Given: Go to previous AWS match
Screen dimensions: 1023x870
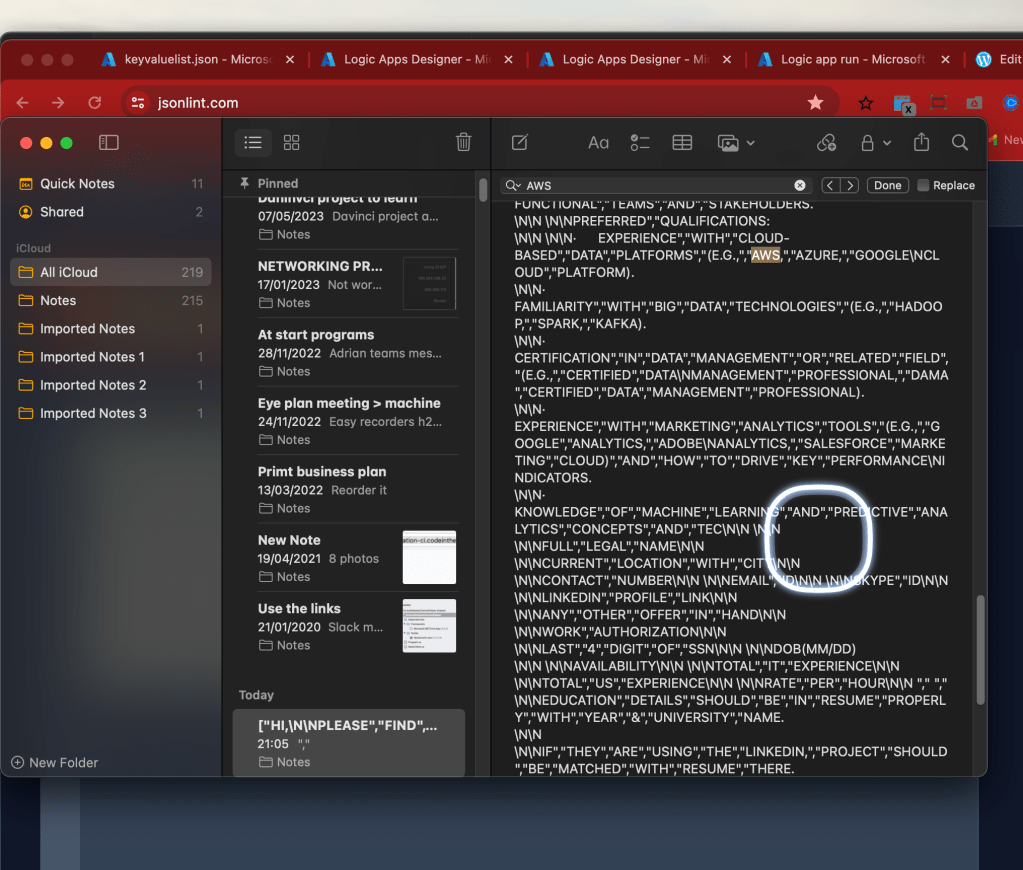Looking at the screenshot, I should point(830,185).
